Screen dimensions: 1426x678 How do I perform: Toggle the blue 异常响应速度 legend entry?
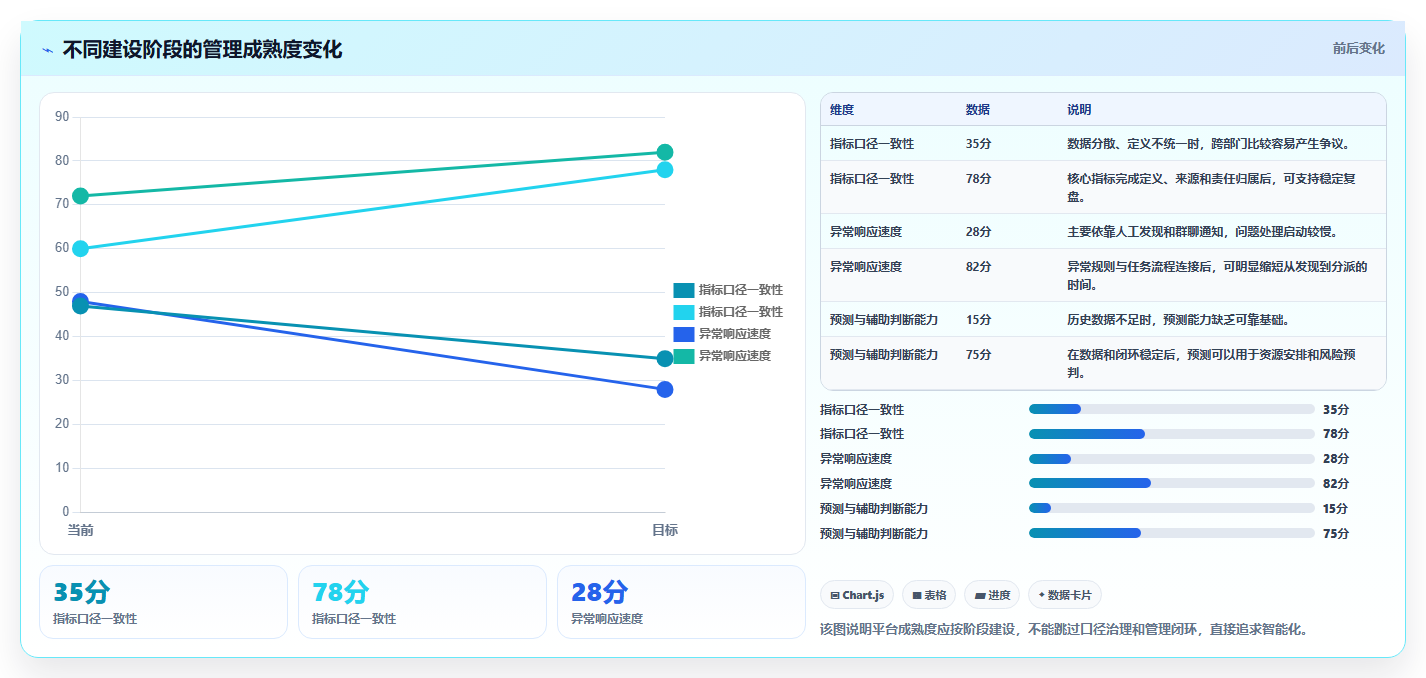tap(723, 334)
